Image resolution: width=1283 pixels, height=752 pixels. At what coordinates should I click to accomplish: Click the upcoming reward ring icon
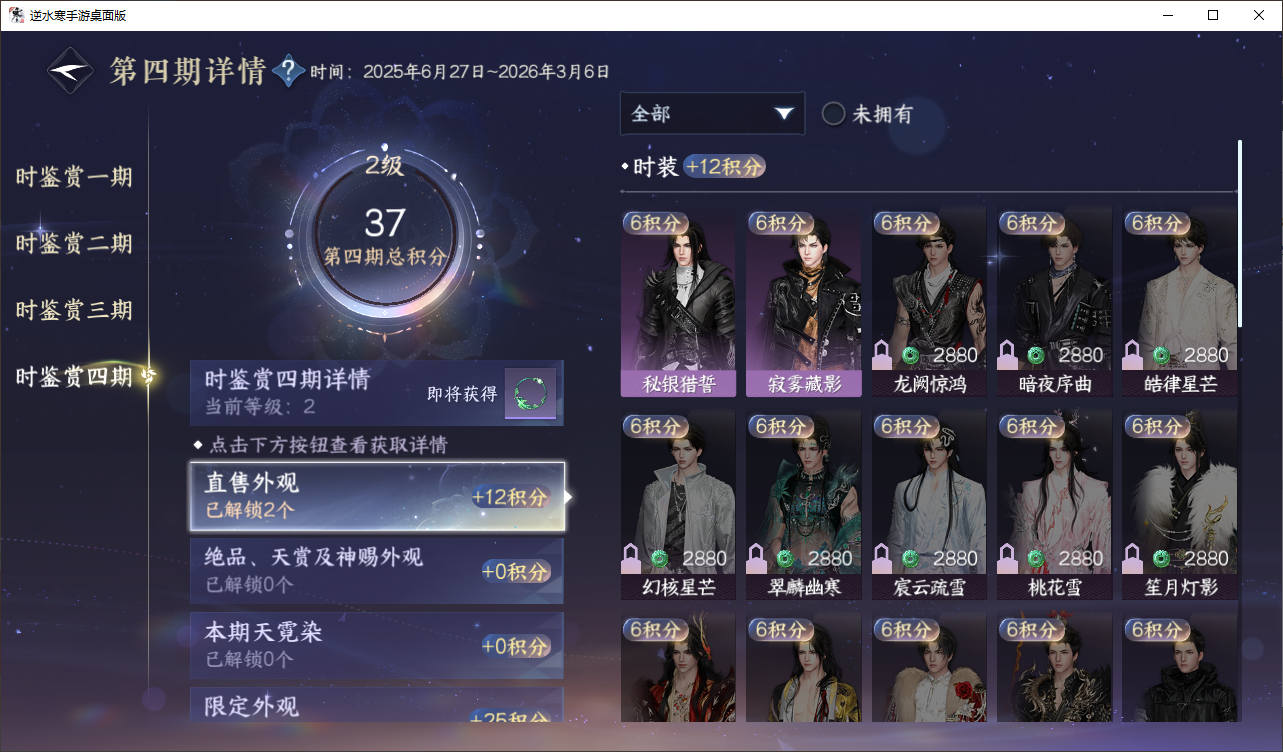pyautogui.click(x=529, y=394)
